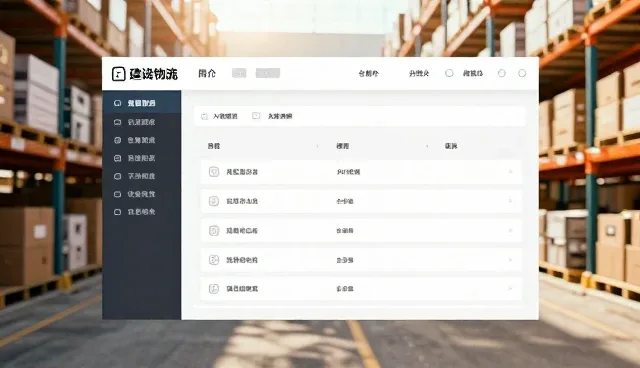Click the first table row's name text
This screenshot has width=640, height=368.
coord(242,172)
